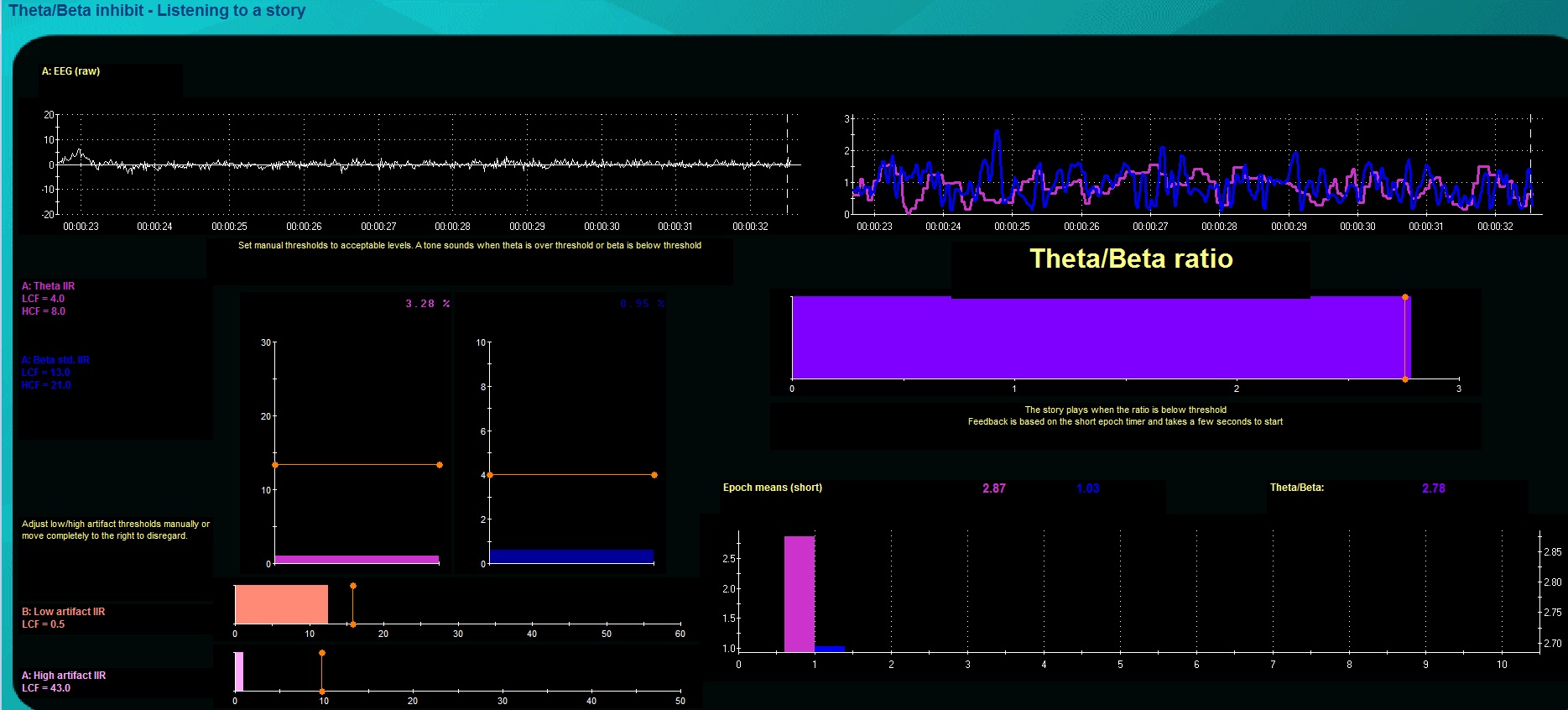Viewport: 1568px width, 710px height.
Task: Click the magenta theta amplitude bar
Action: click(x=357, y=559)
